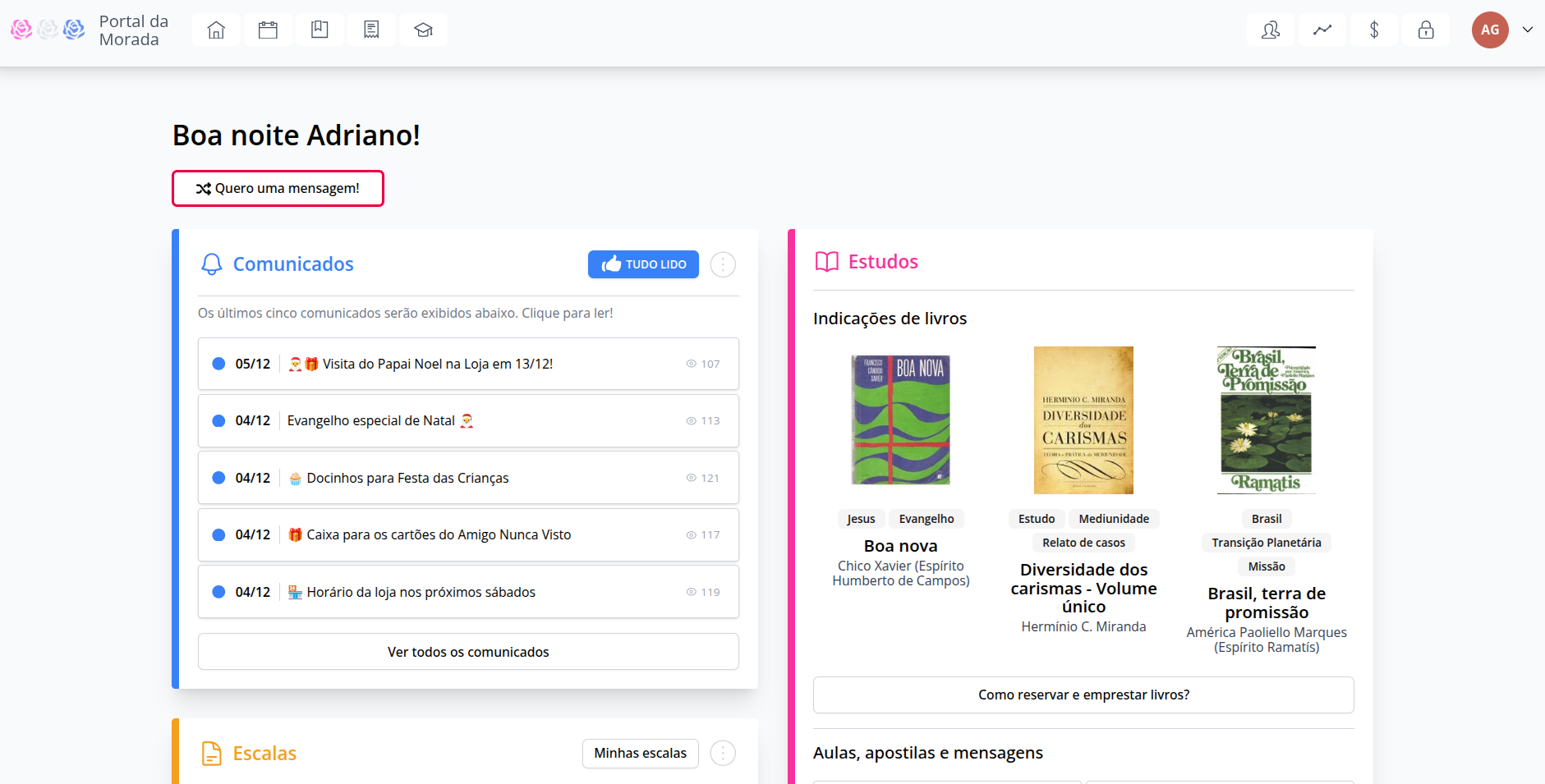Click the bell icon beside Comunicados
The width and height of the screenshot is (1545, 784).
click(212, 264)
